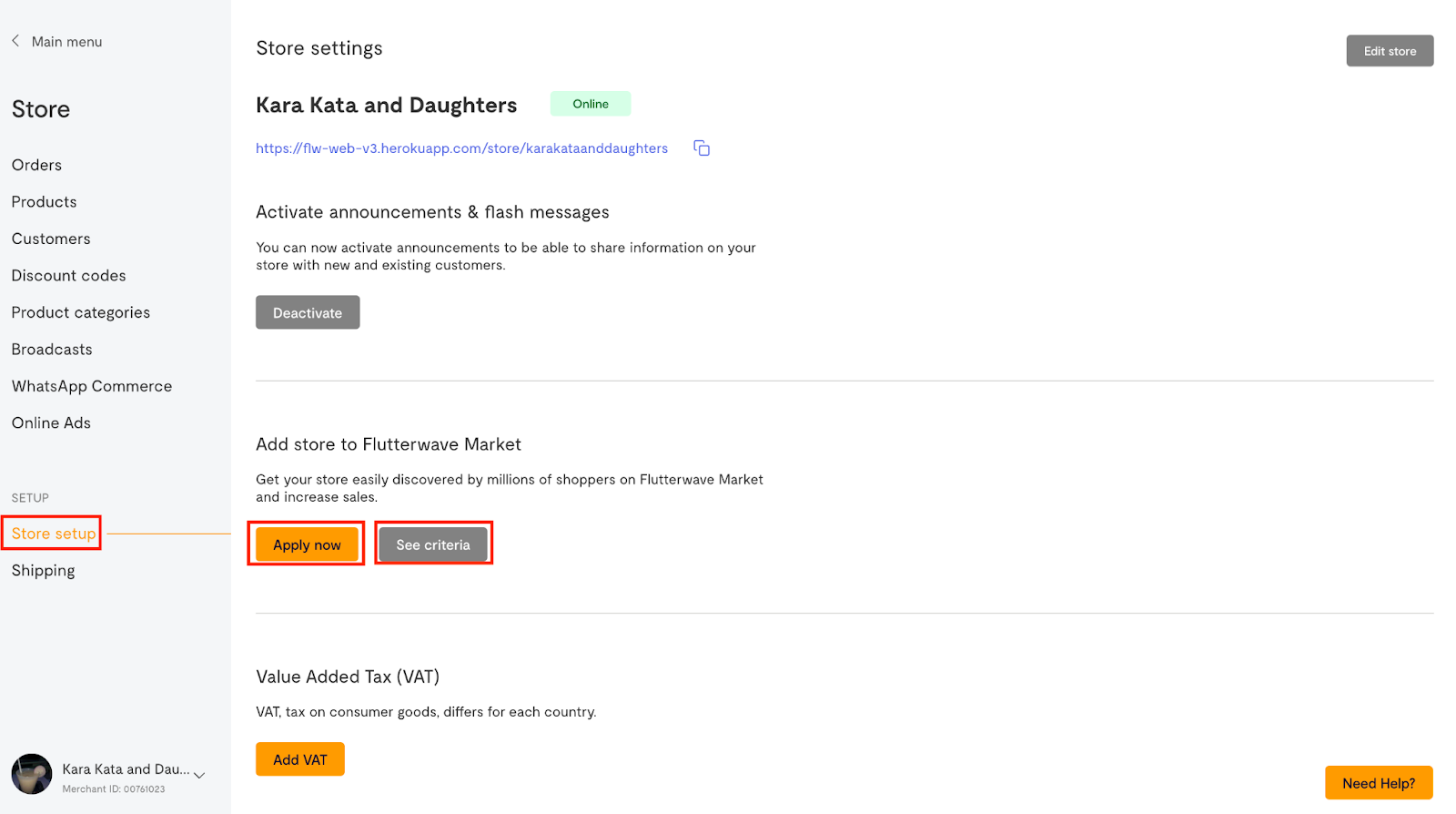Navigate to Discount codes
1456x814 pixels.
pyautogui.click(x=68, y=276)
